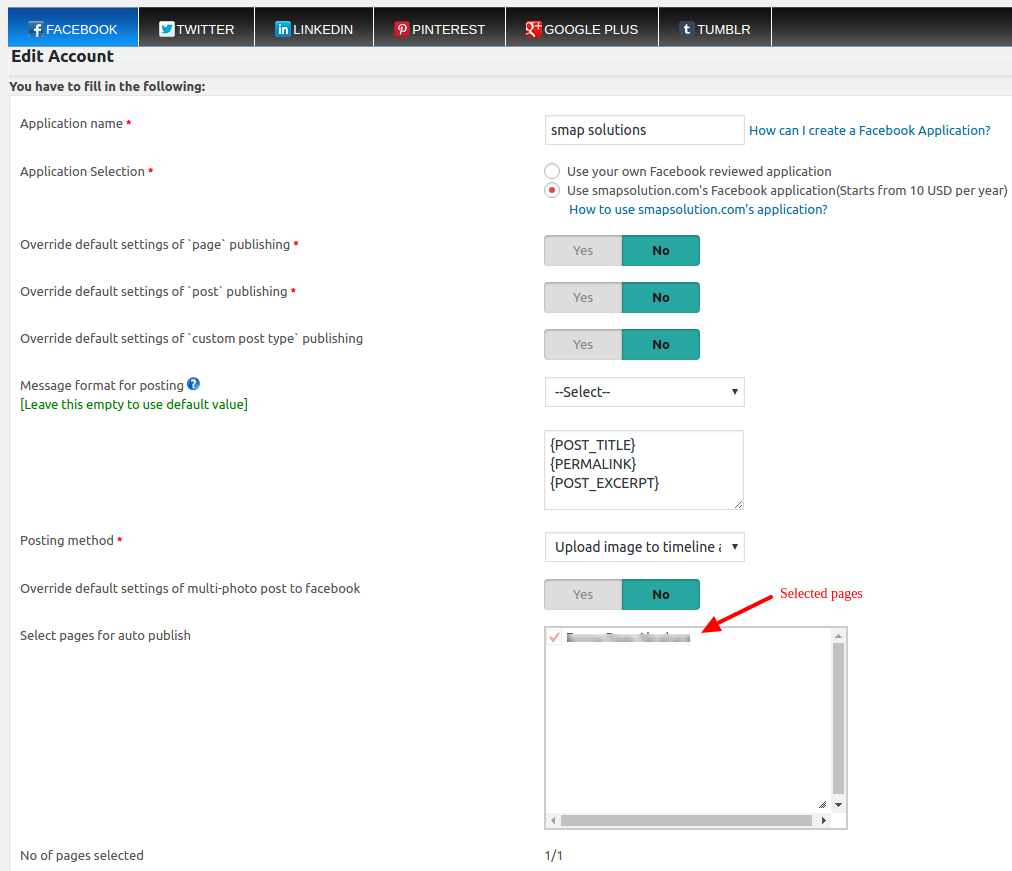The width and height of the screenshot is (1012, 871).
Task: Set 'page' publishing override to No
Action: pos(661,250)
